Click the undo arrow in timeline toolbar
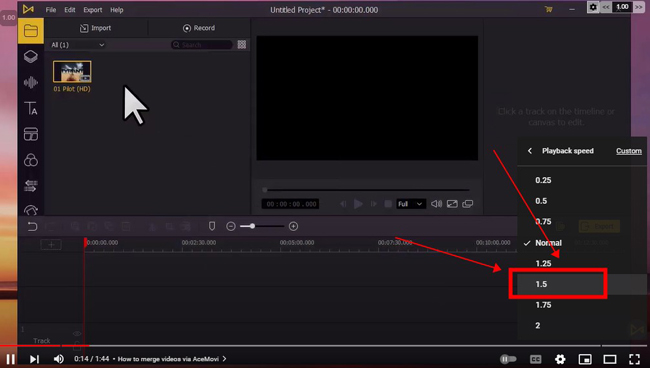Viewport: 650px width, 368px height. point(32,226)
